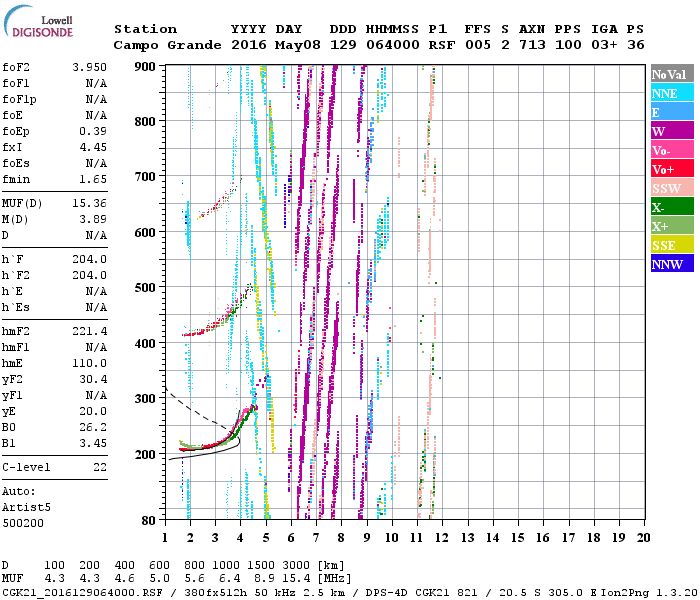Click the yF2 value 30.4

(93, 379)
